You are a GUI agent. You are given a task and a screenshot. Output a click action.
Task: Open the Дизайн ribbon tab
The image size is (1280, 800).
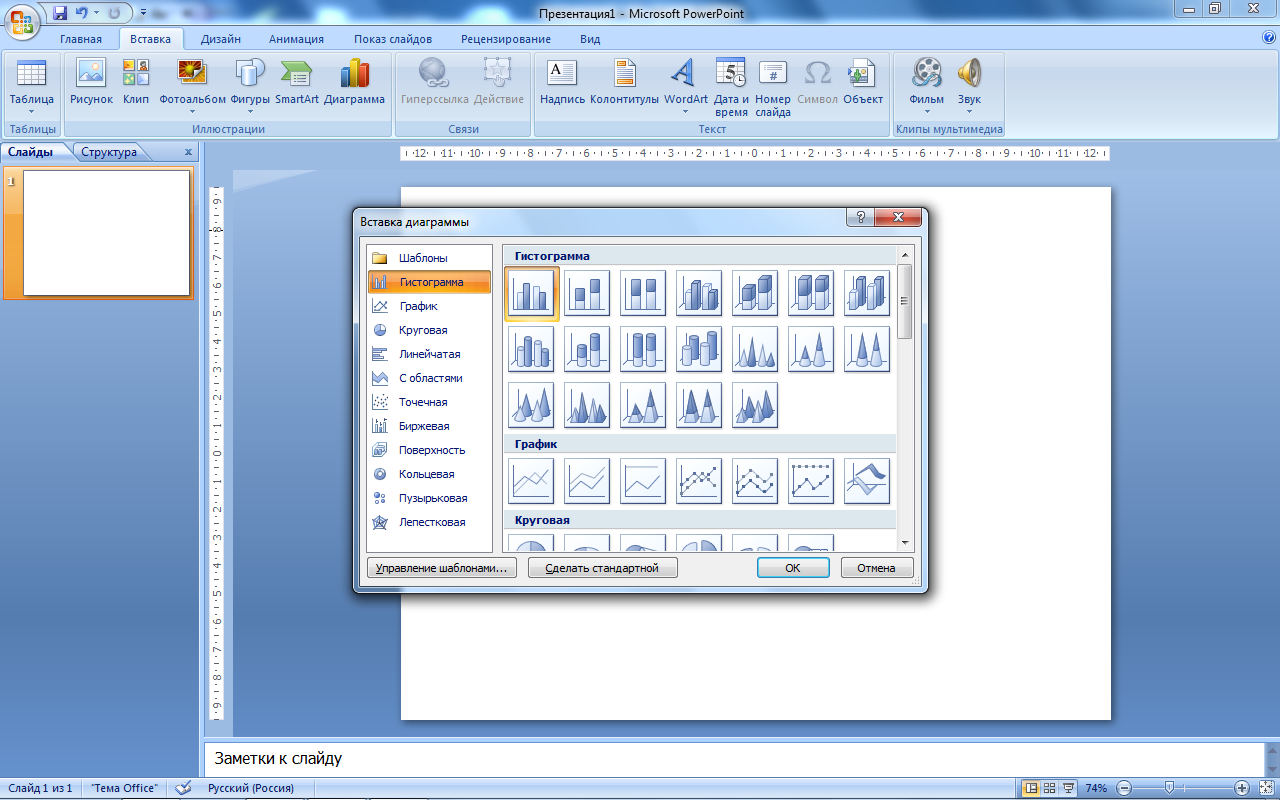point(220,39)
